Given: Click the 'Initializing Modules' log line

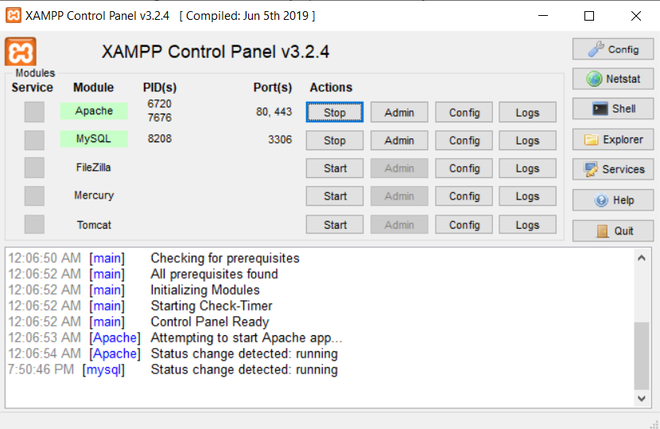Looking at the screenshot, I should tap(205, 290).
